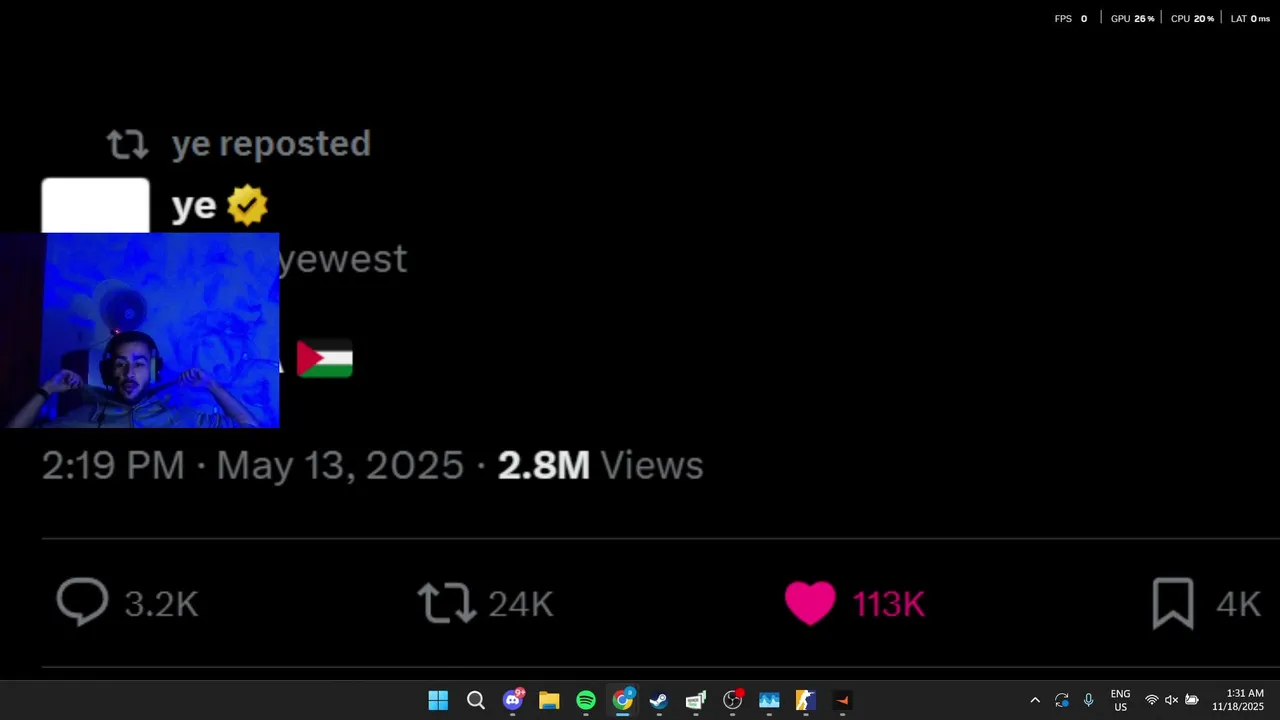Bookmark the post with the bookmark icon

(1173, 603)
